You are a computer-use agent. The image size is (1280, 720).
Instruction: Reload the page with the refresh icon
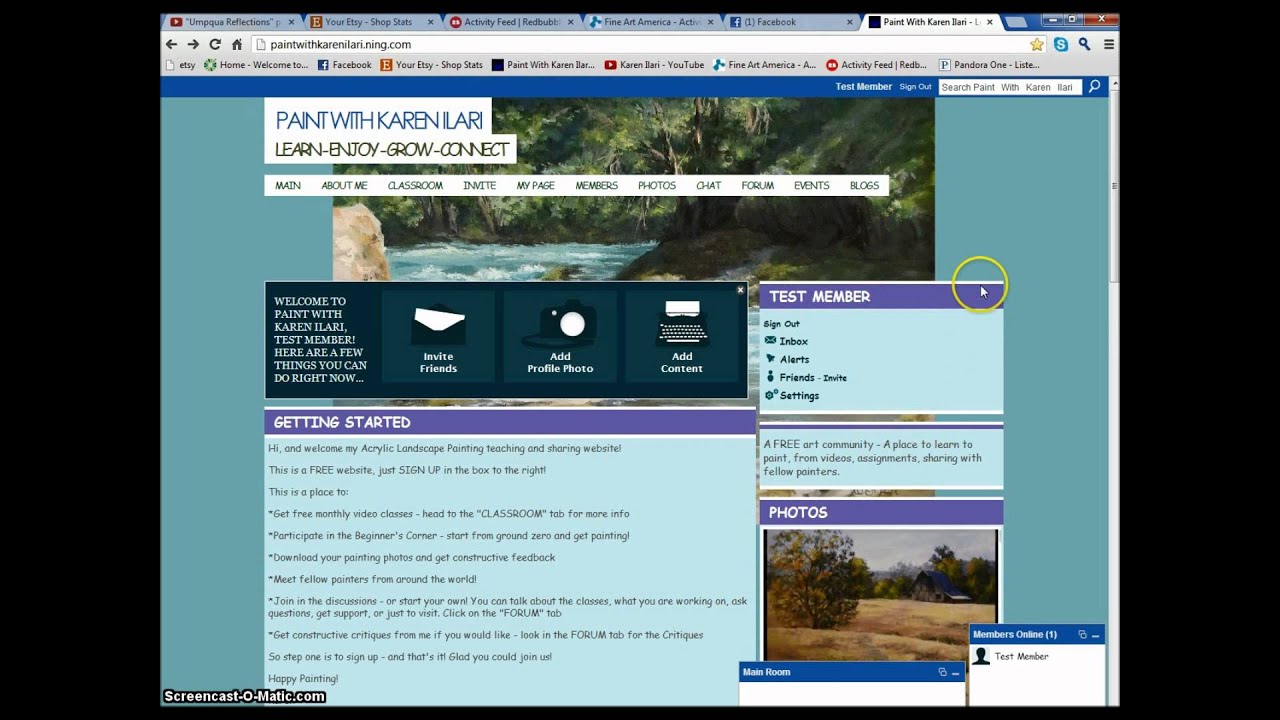pyautogui.click(x=215, y=44)
